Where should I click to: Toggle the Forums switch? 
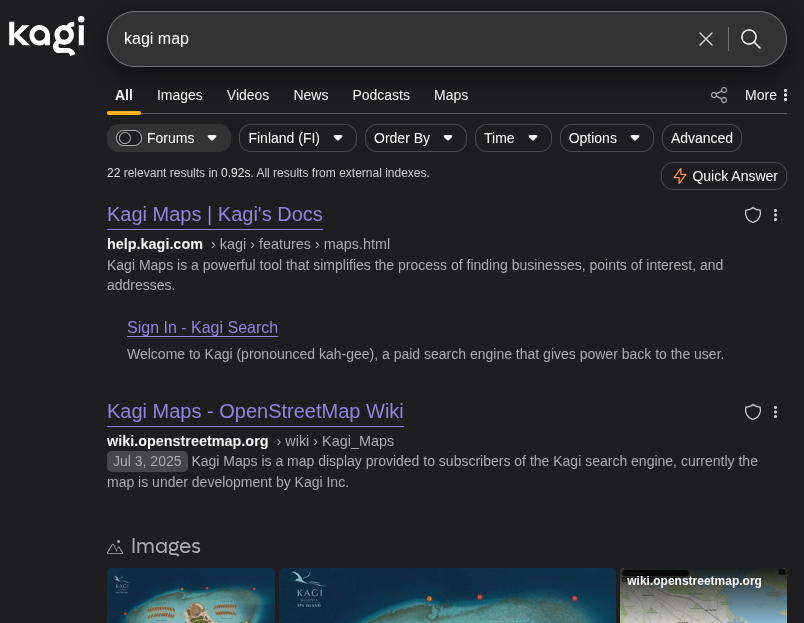point(129,138)
